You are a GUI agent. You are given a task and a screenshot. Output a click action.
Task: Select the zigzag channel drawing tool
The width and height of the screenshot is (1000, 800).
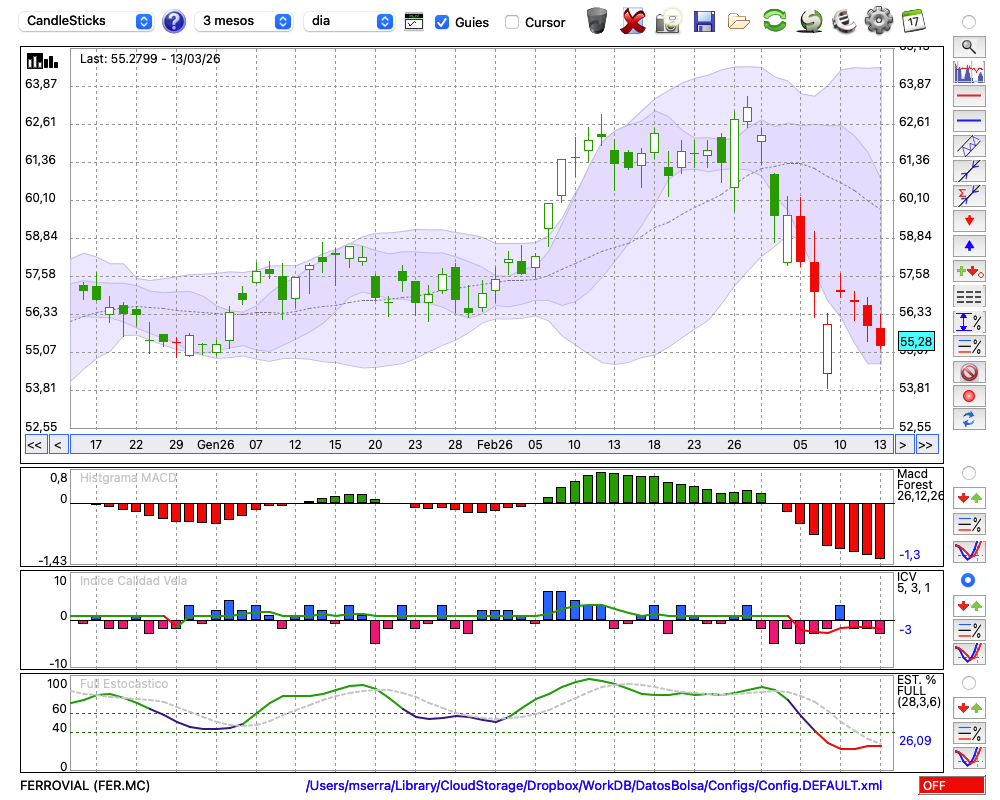click(969, 146)
